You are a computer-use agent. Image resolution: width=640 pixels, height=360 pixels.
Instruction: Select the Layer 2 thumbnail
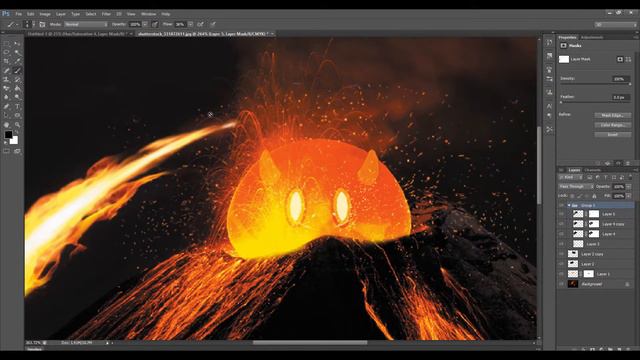click(573, 264)
